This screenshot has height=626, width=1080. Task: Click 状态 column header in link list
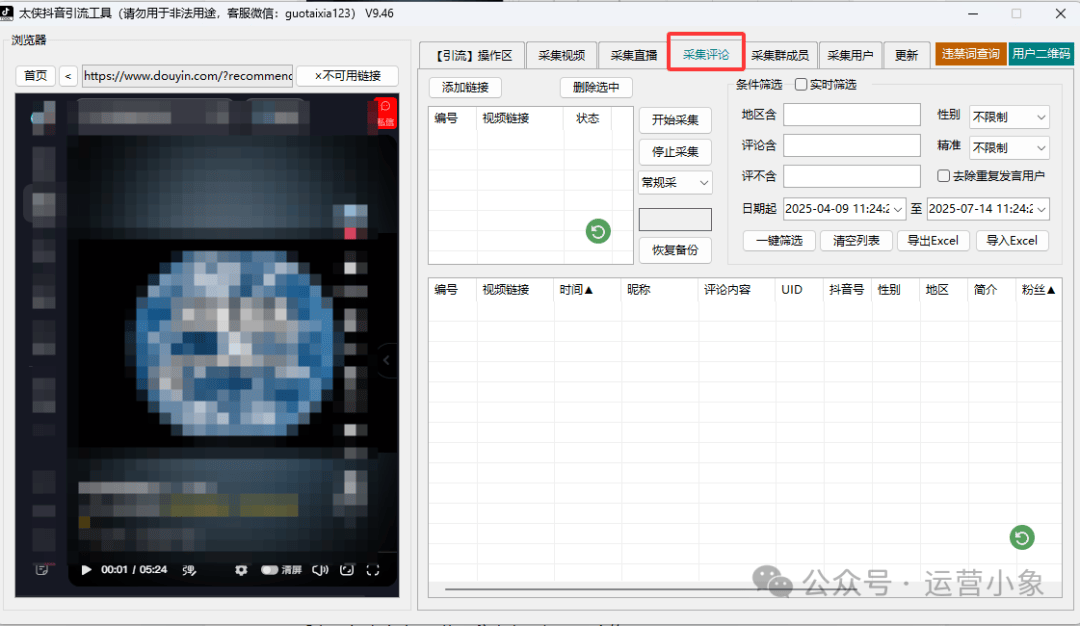[588, 118]
